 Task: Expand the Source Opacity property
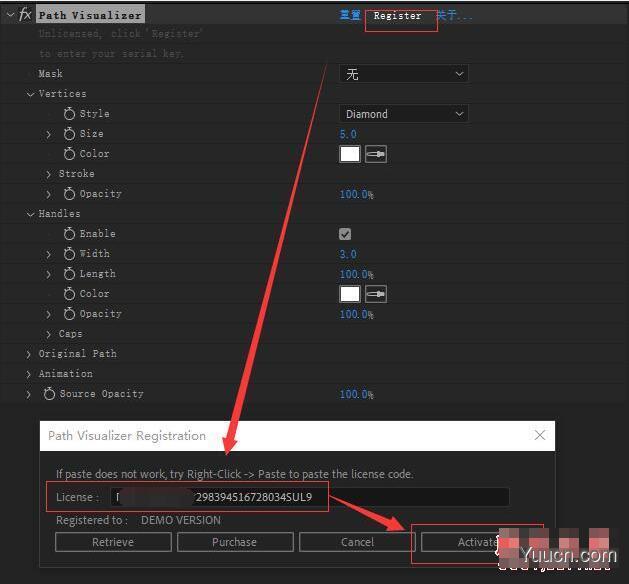tap(28, 394)
